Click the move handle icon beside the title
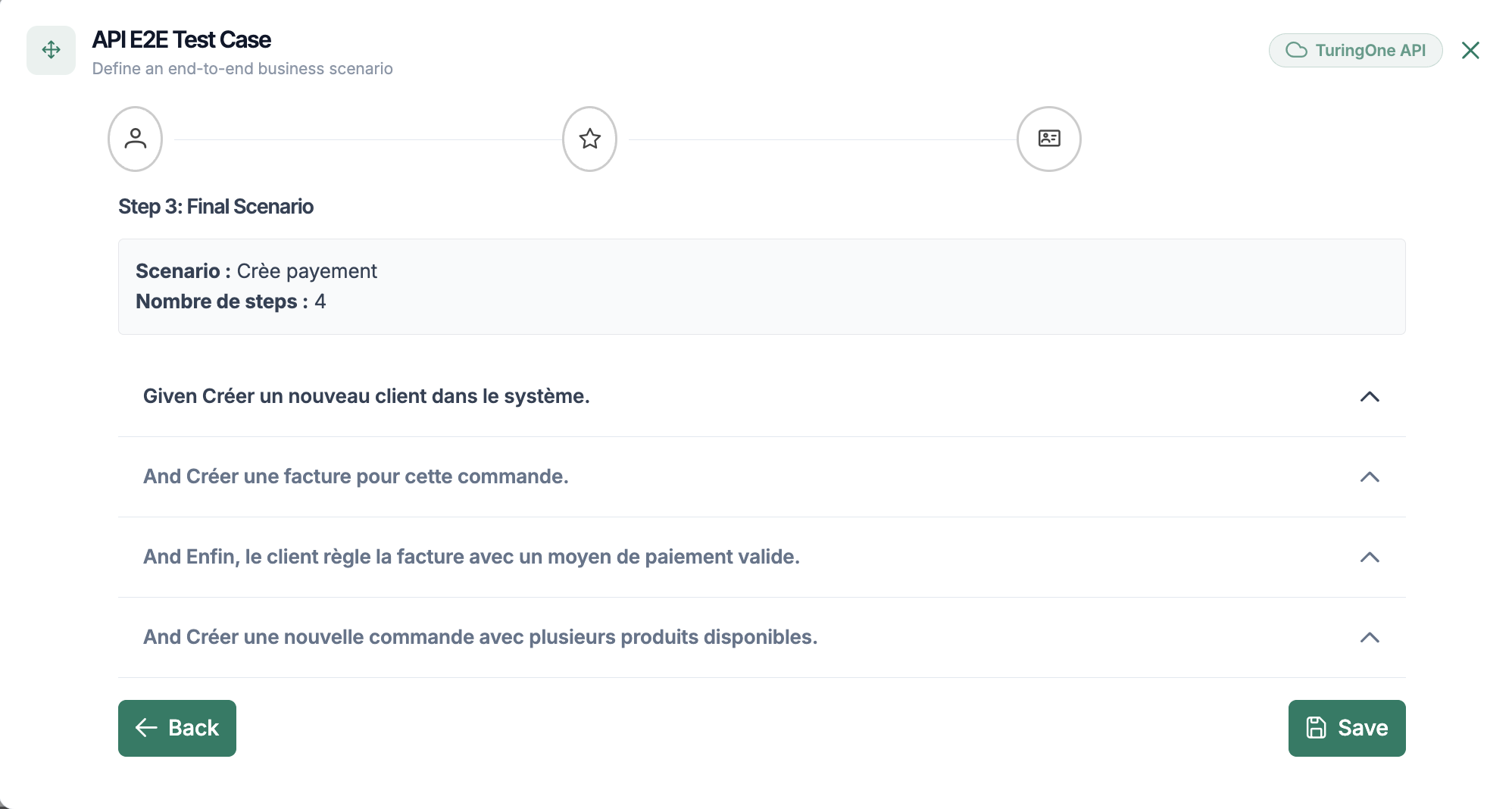Screen dimensions: 1512x809 point(51,50)
